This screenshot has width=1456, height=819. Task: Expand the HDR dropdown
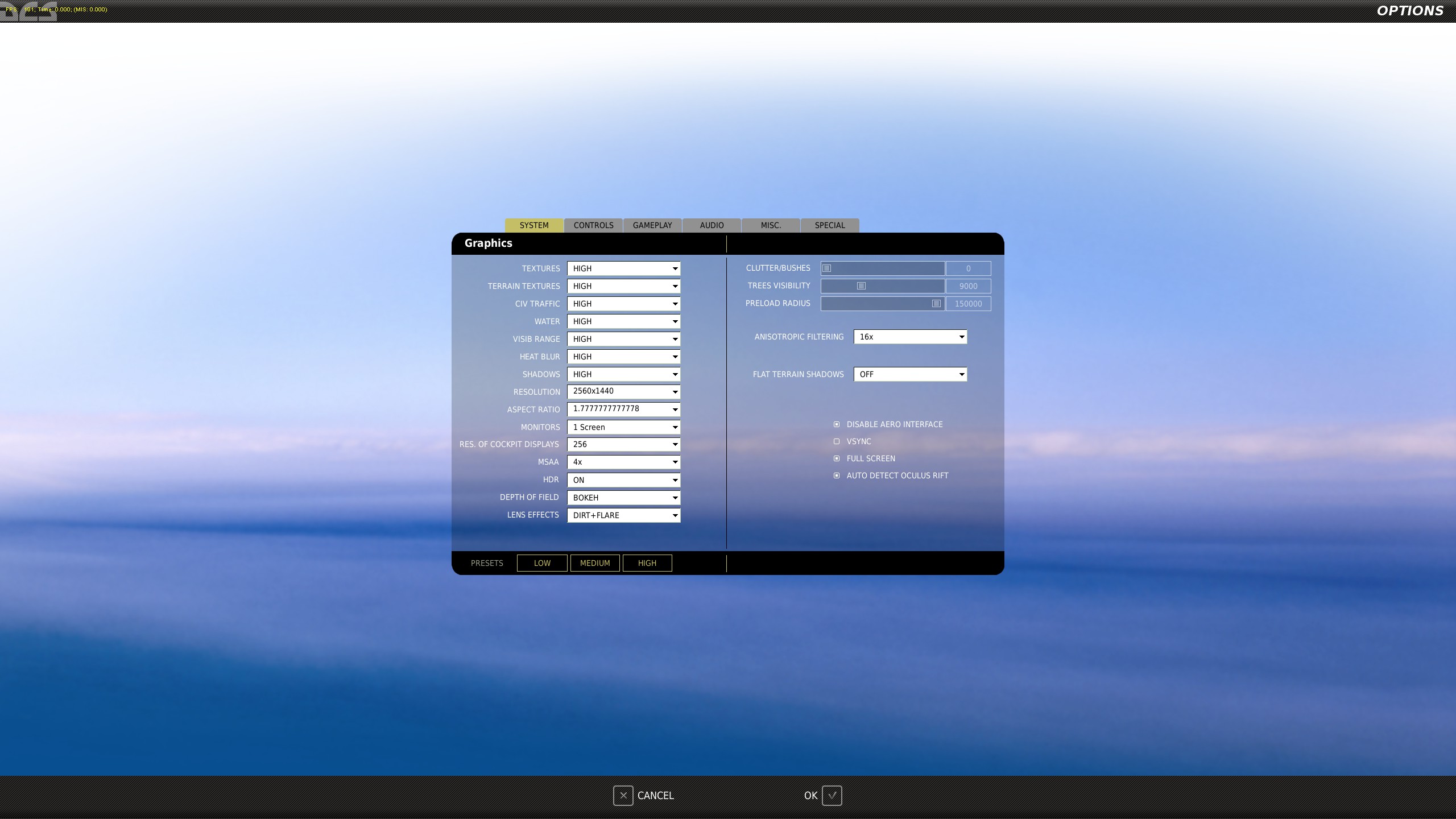[x=623, y=480]
